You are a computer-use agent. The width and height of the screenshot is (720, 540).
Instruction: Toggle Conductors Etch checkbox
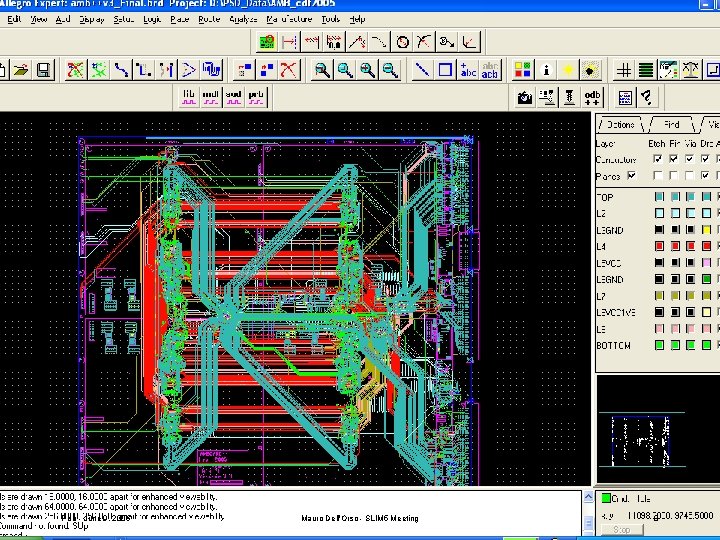[657, 159]
